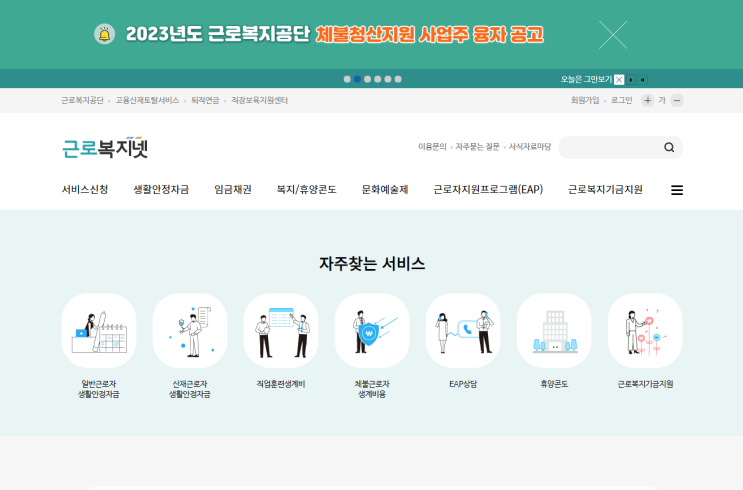This screenshot has width=743, height=490.
Task: Click the 휴양콘도 building icon
Action: [554, 330]
